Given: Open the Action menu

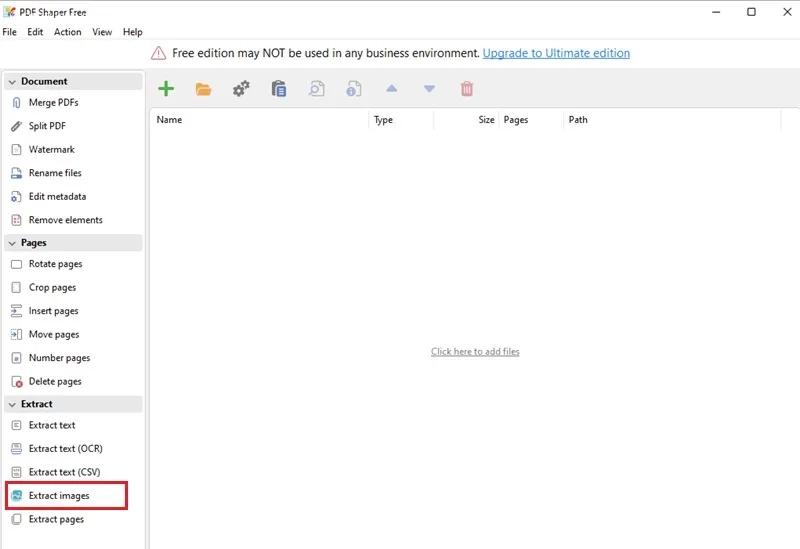Looking at the screenshot, I should click(67, 32).
